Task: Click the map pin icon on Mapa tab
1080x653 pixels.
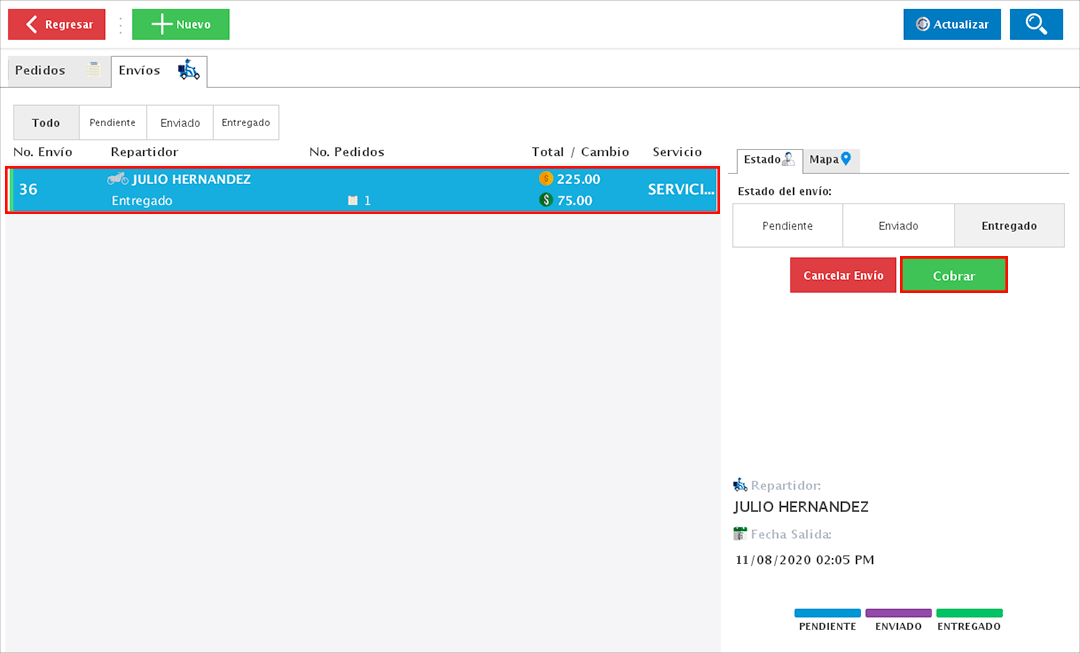Action: click(x=846, y=159)
